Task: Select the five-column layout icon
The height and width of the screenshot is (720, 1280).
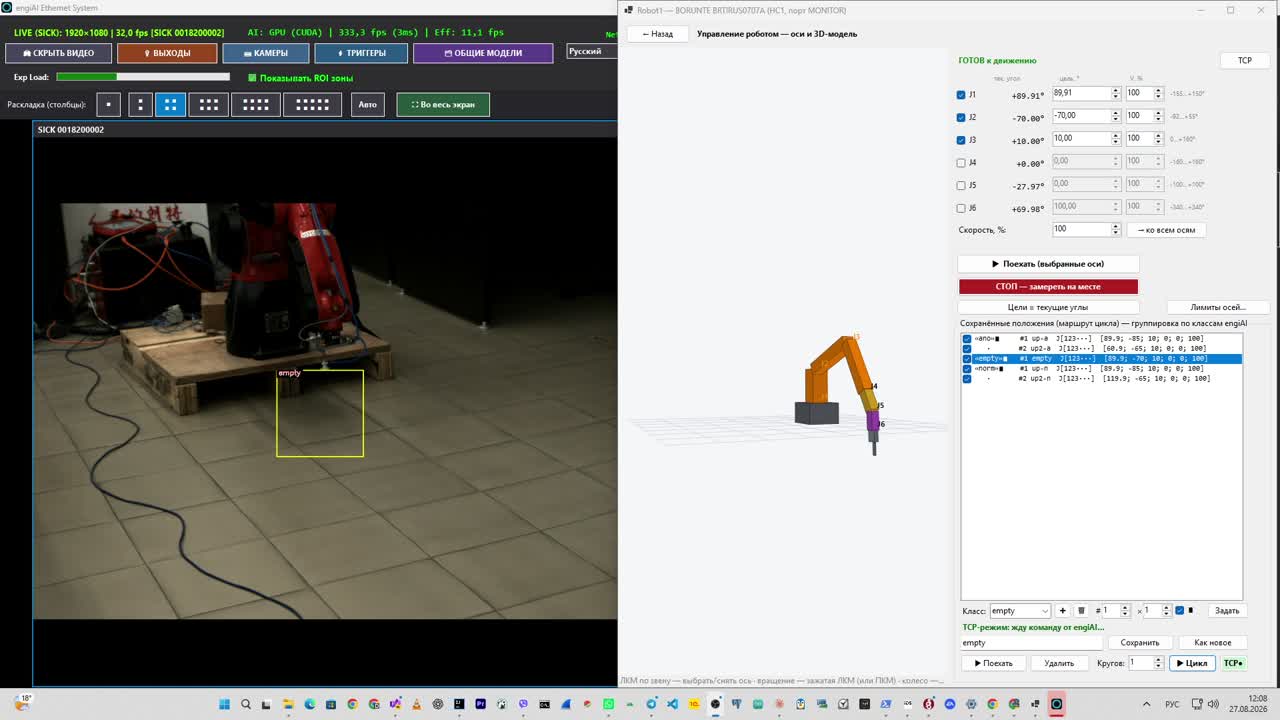Action: tap(312, 104)
